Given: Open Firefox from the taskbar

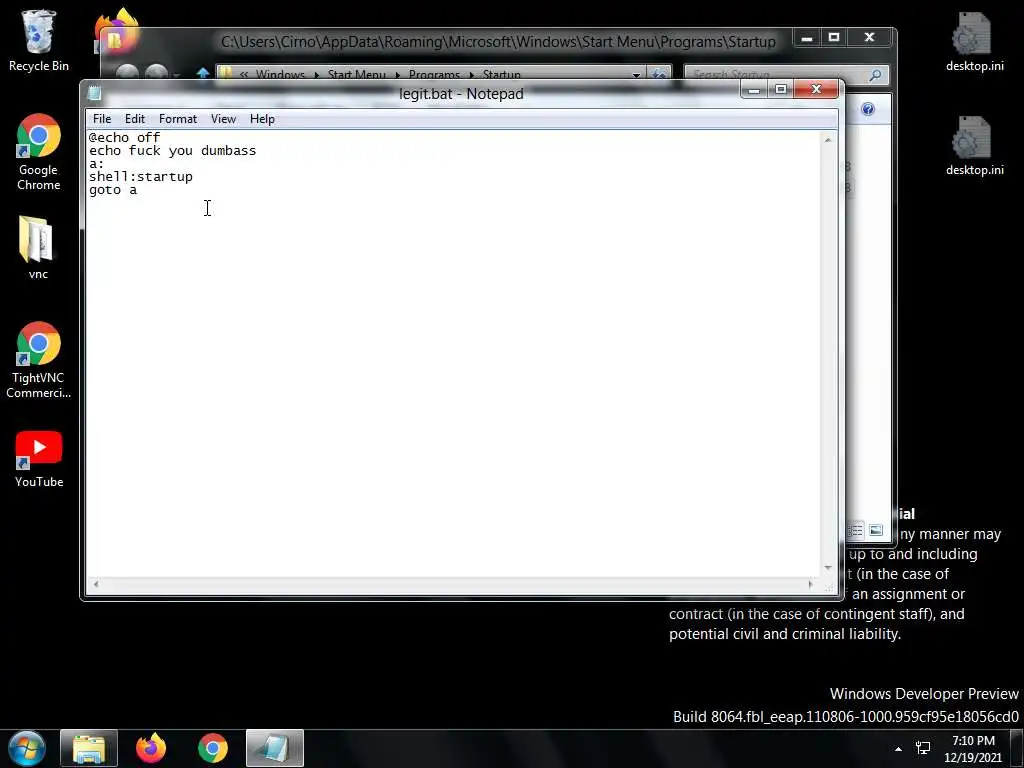Looking at the screenshot, I should point(151,748).
